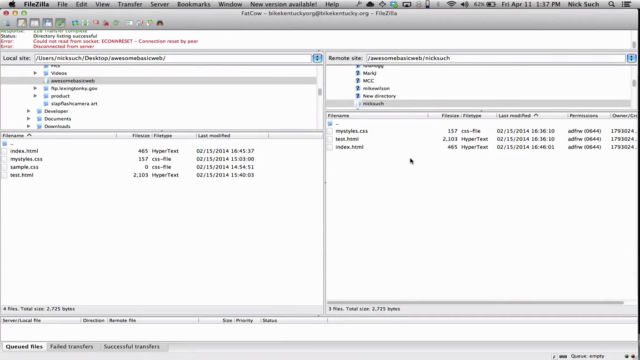Sort remote files by Filesize column

pyautogui.click(x=444, y=116)
